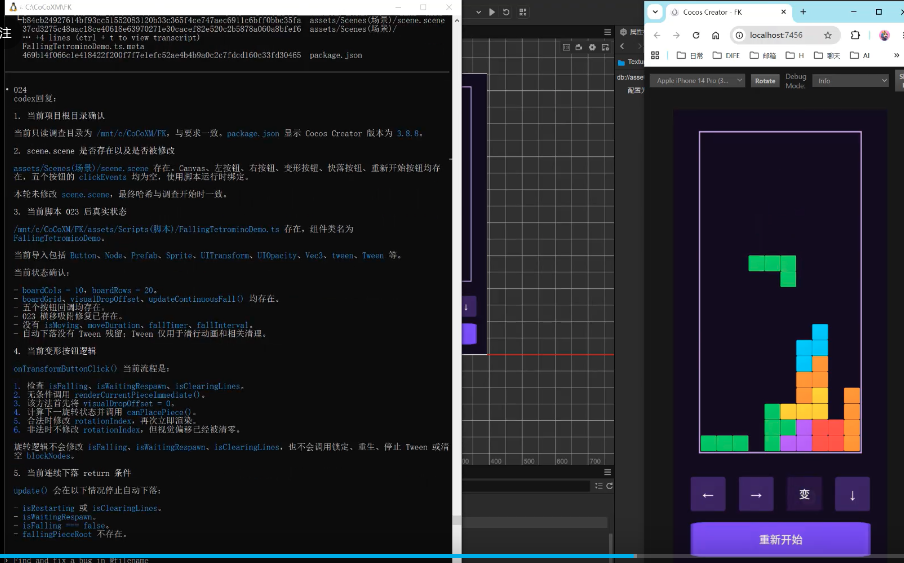Click the video progress bar at bottom
904x563 pixels.
point(452,556)
